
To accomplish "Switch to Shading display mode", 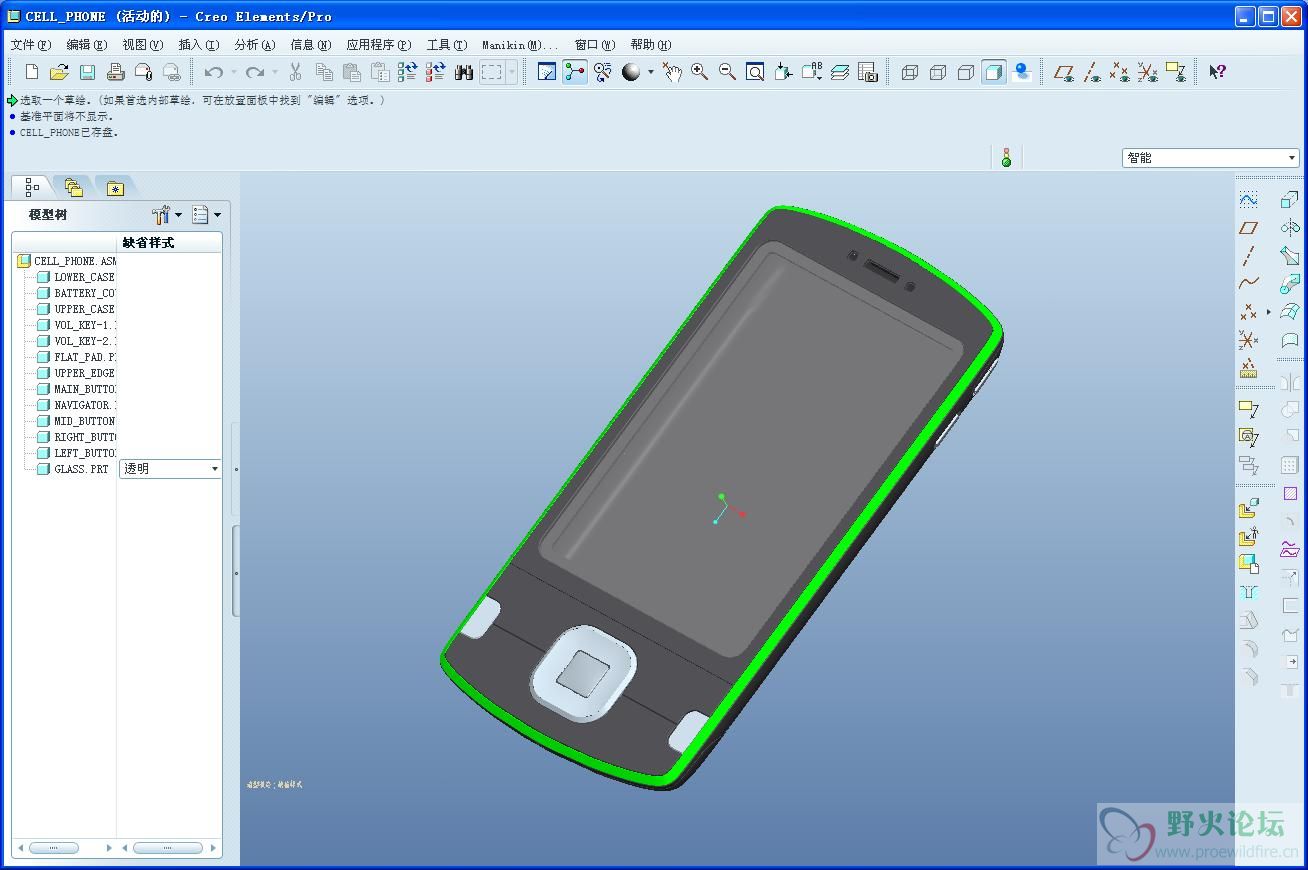I will pyautogui.click(x=994, y=72).
